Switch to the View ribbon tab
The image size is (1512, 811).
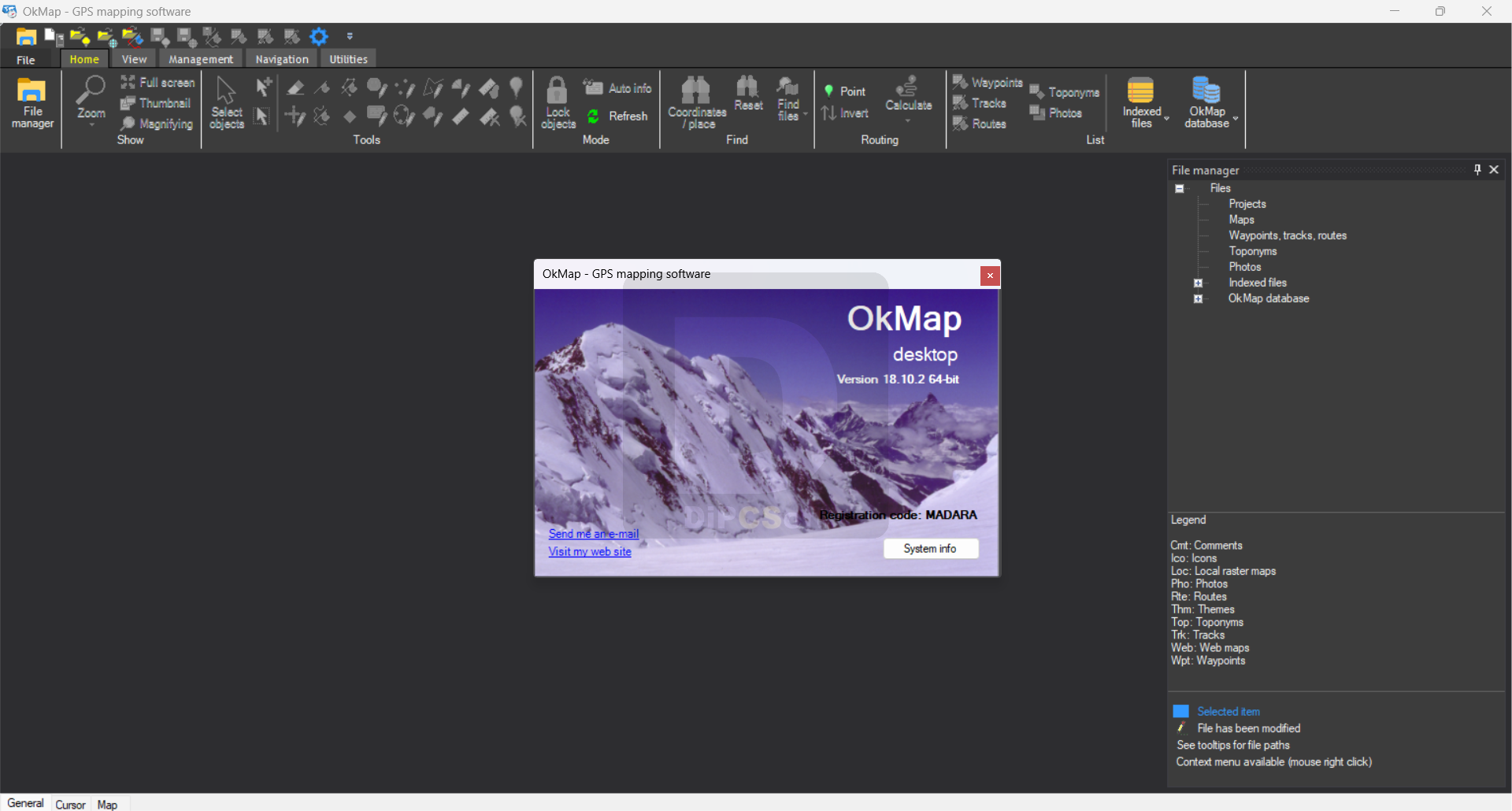click(x=134, y=59)
